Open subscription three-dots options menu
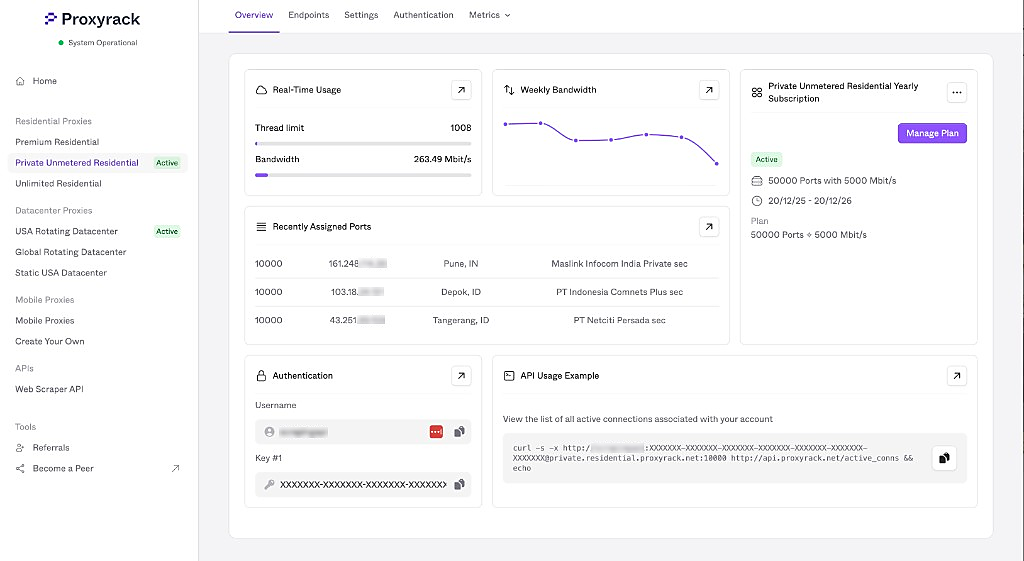1024x561 pixels. click(956, 93)
